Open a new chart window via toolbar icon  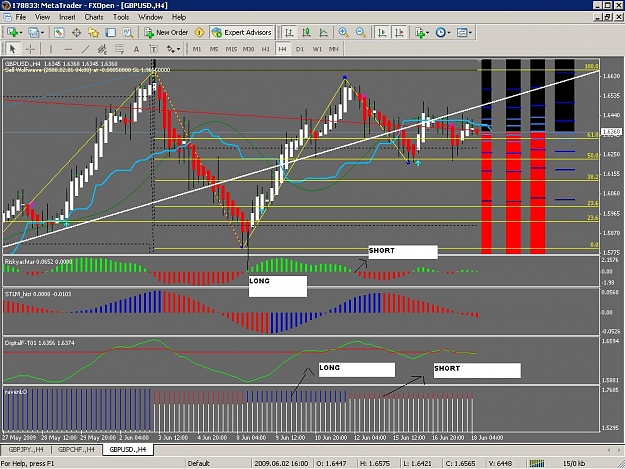pyautogui.click(x=12, y=33)
